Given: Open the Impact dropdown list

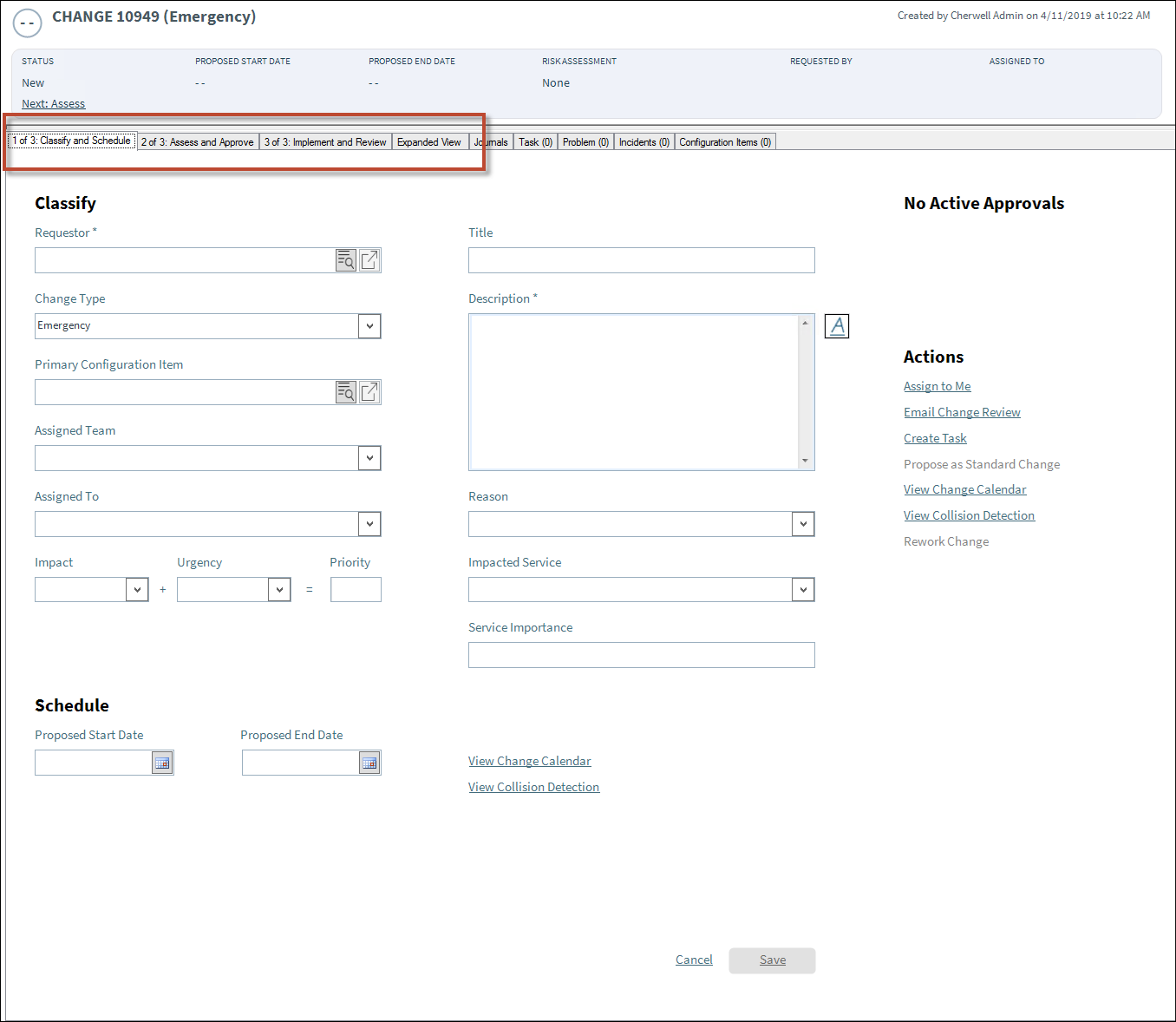Looking at the screenshot, I should click(x=137, y=590).
